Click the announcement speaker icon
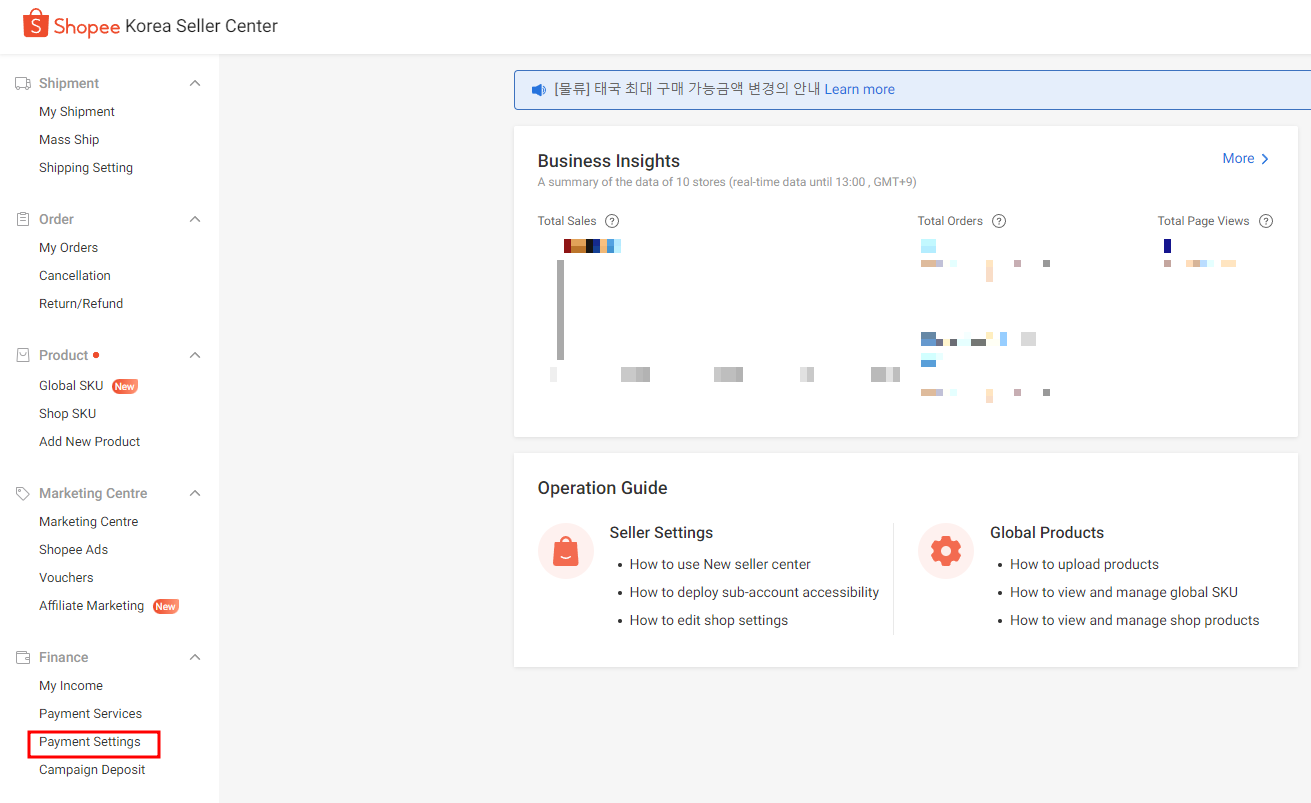 pos(539,89)
